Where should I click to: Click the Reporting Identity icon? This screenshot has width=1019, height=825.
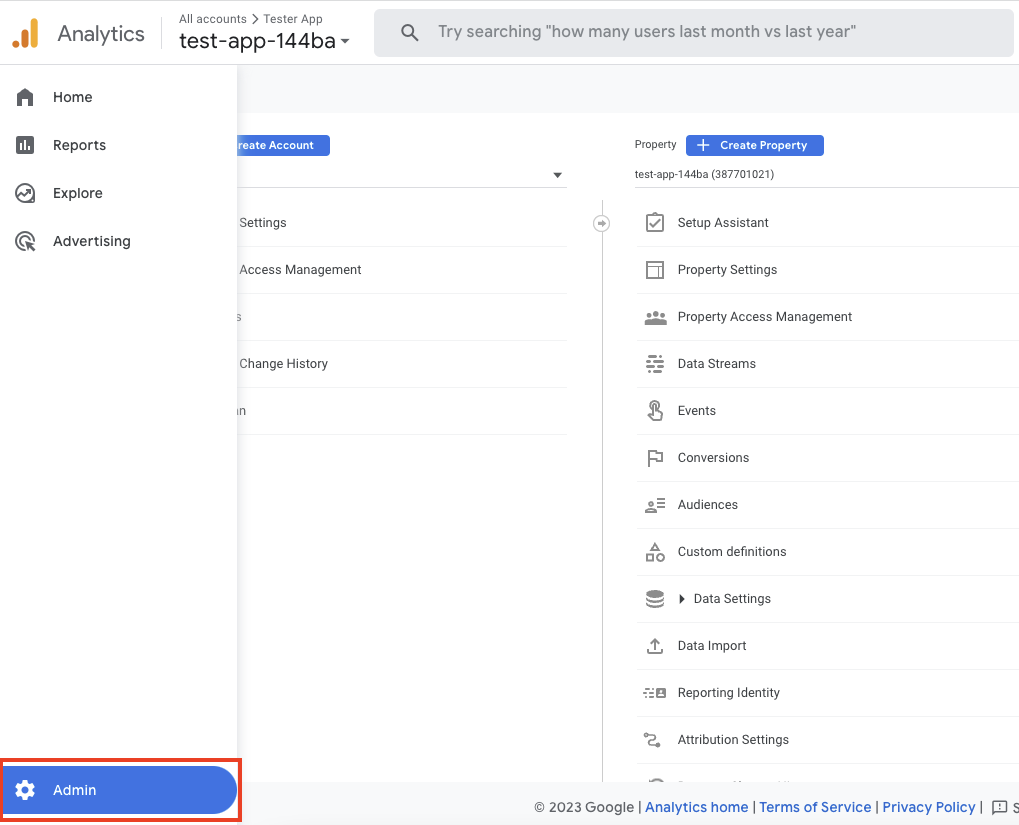(654, 693)
